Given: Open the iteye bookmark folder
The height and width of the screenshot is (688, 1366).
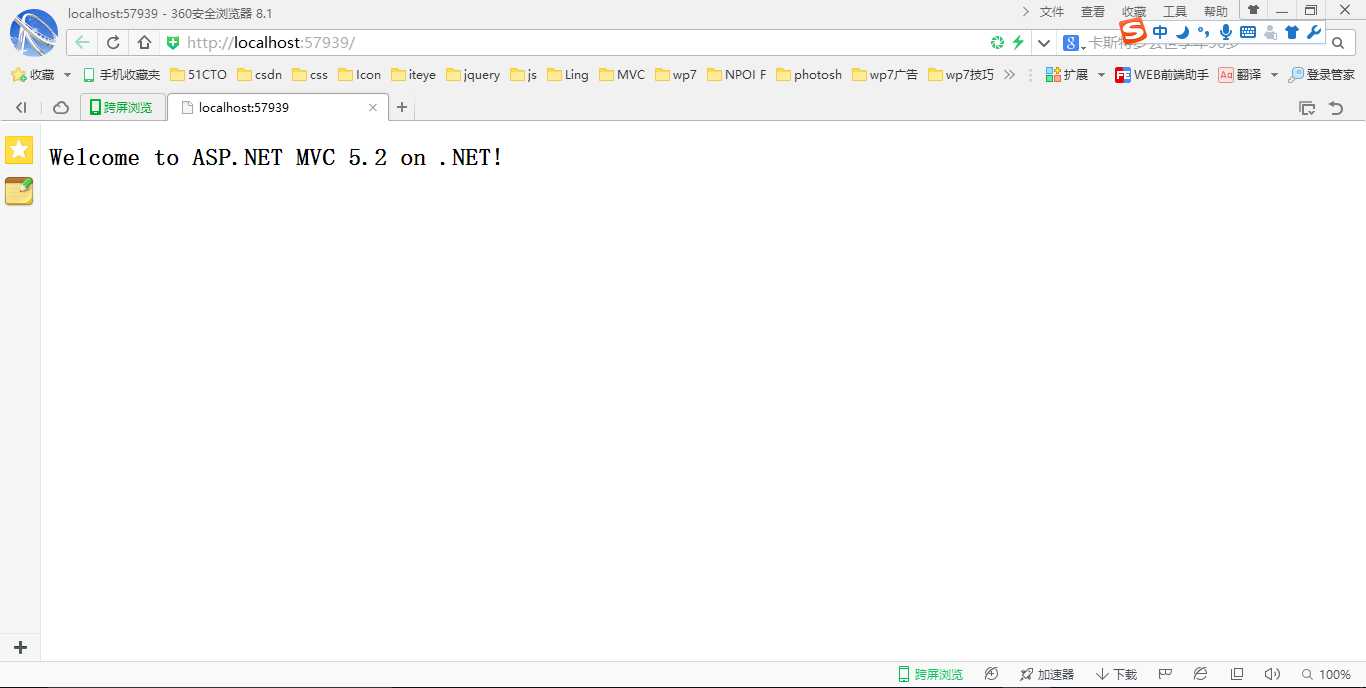Looking at the screenshot, I should coord(413,74).
